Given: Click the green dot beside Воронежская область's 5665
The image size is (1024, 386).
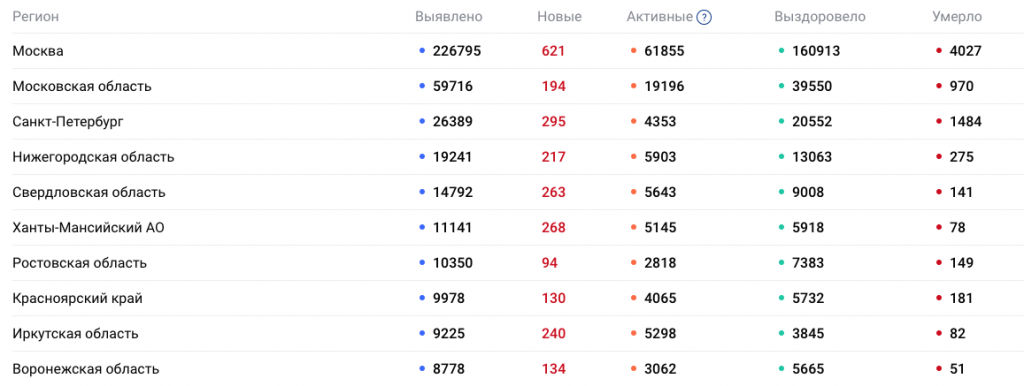Looking at the screenshot, I should tap(782, 369).
